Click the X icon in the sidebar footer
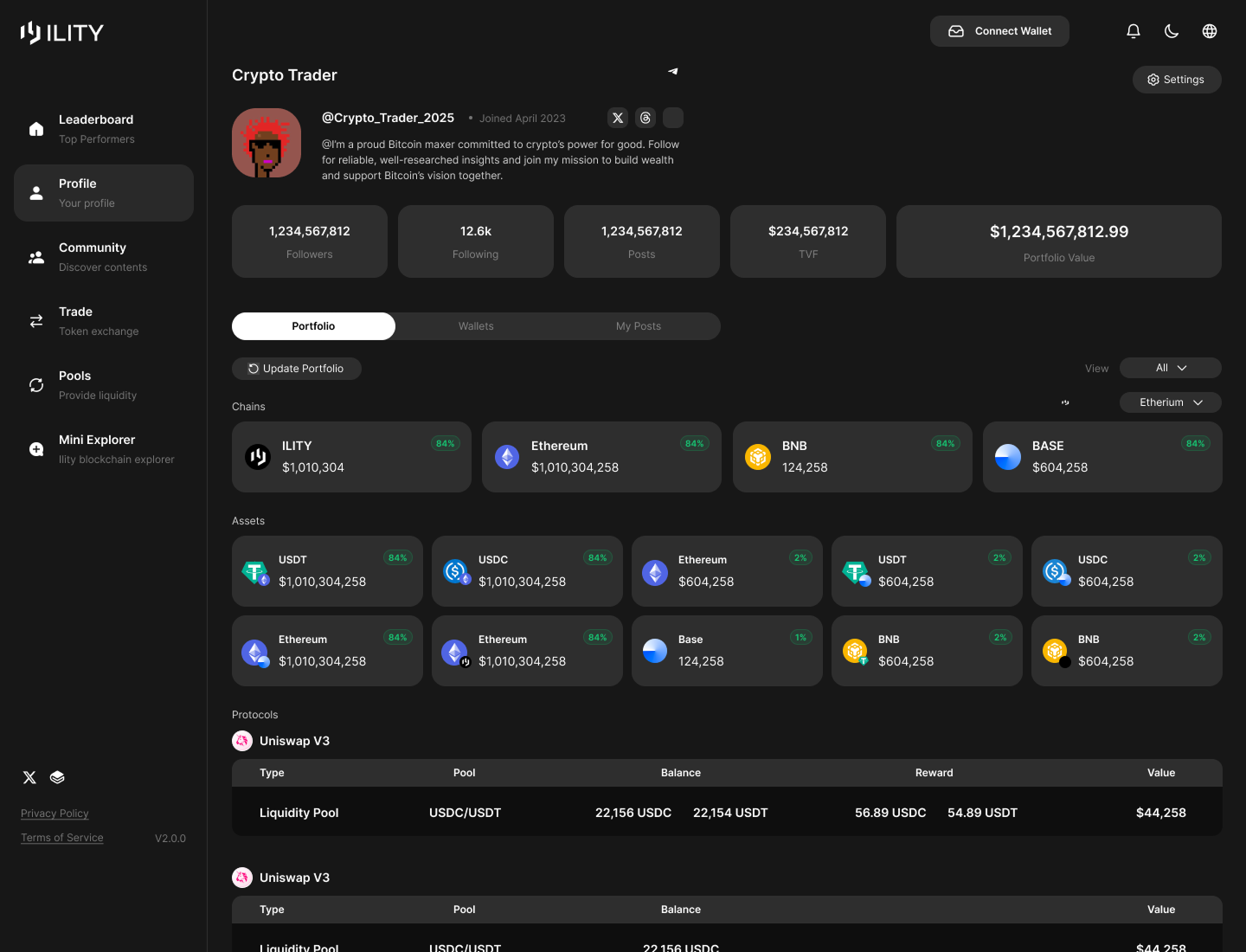1246x952 pixels. (x=29, y=777)
